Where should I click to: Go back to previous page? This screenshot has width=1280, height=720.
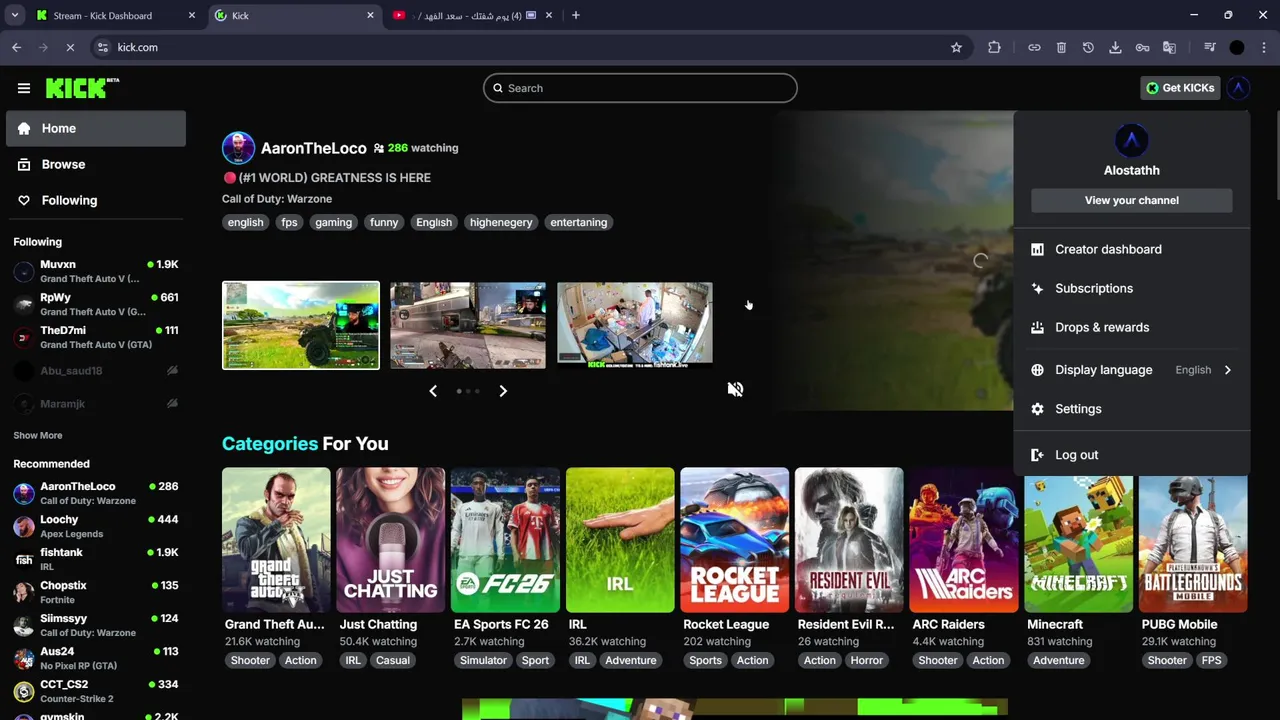(17, 47)
